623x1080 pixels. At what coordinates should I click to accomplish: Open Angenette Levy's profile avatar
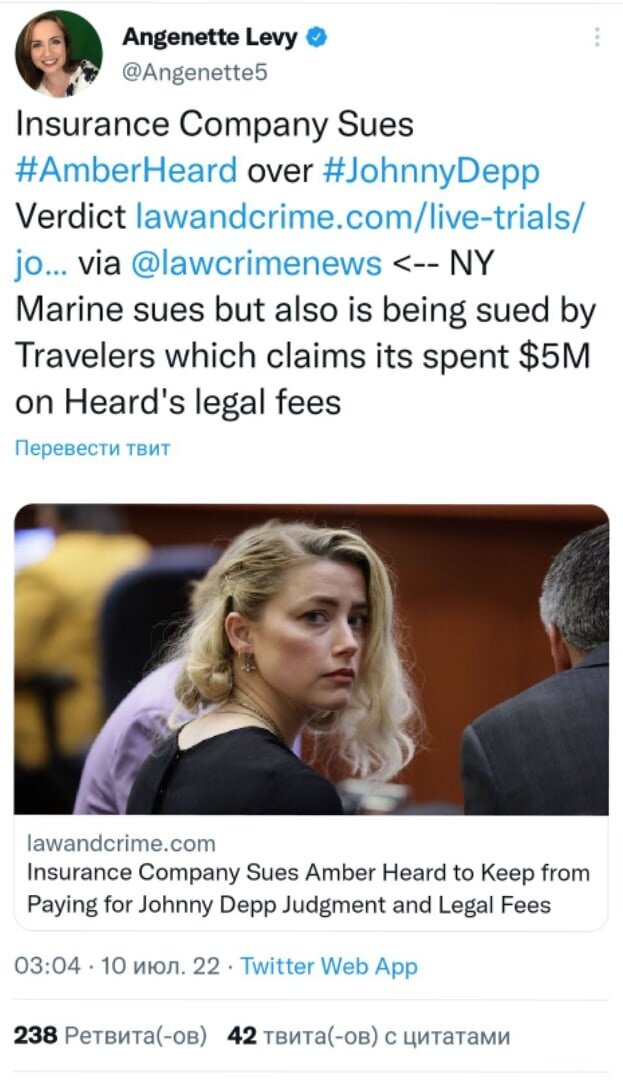point(59,54)
